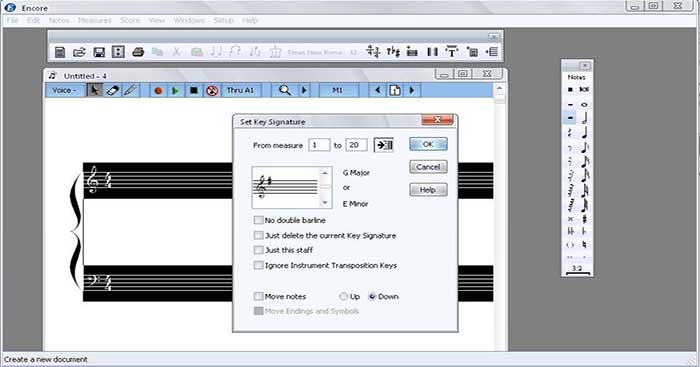Screen dimensions: 700x367
Task: Select the Eraser tool in score toolbar
Action: tap(112, 91)
